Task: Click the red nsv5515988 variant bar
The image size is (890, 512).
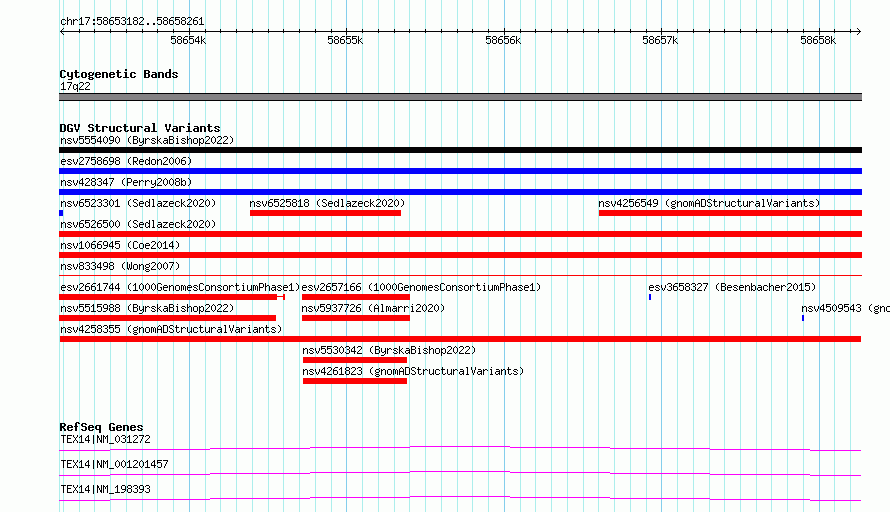Action: pyautogui.click(x=167, y=318)
